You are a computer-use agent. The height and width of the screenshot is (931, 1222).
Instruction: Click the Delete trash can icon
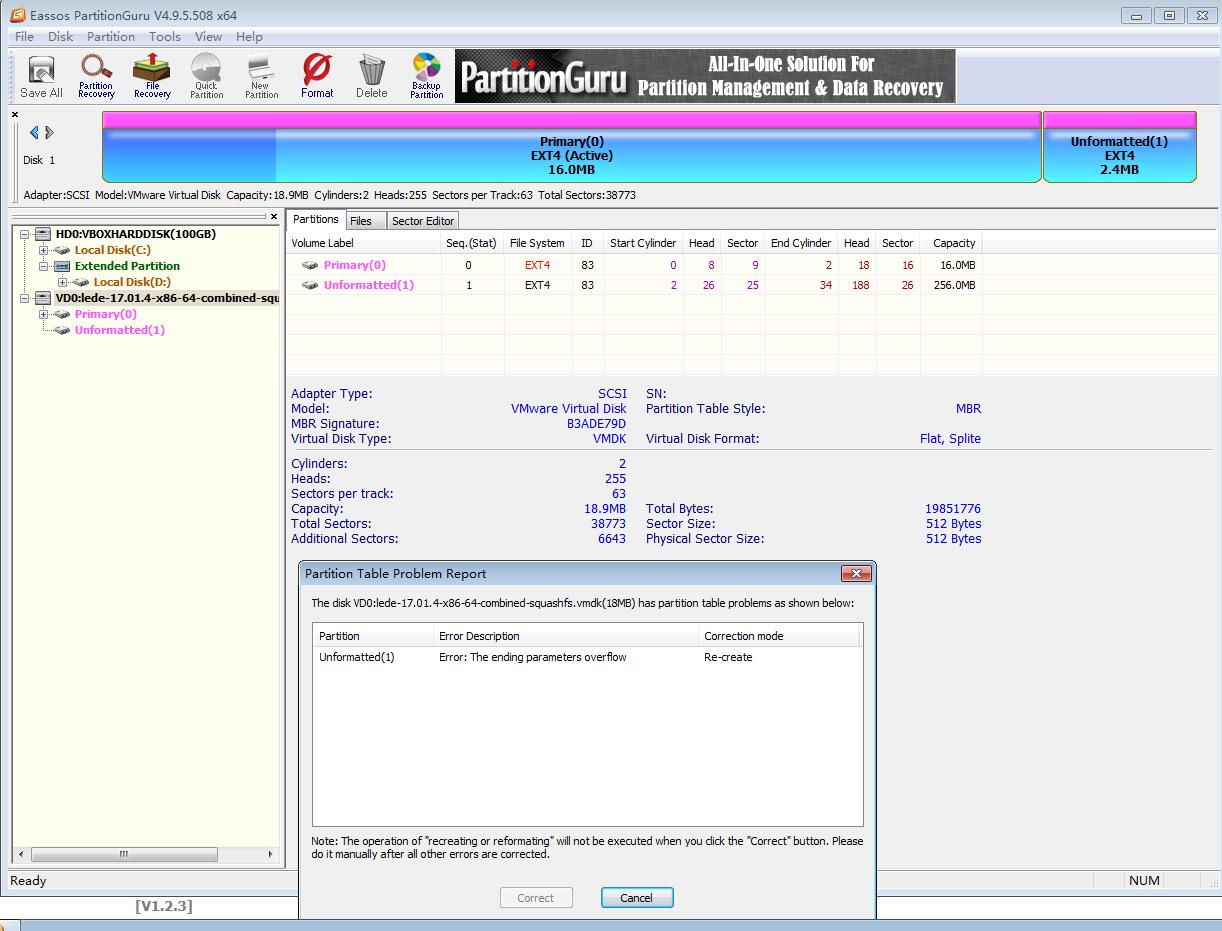(371, 77)
